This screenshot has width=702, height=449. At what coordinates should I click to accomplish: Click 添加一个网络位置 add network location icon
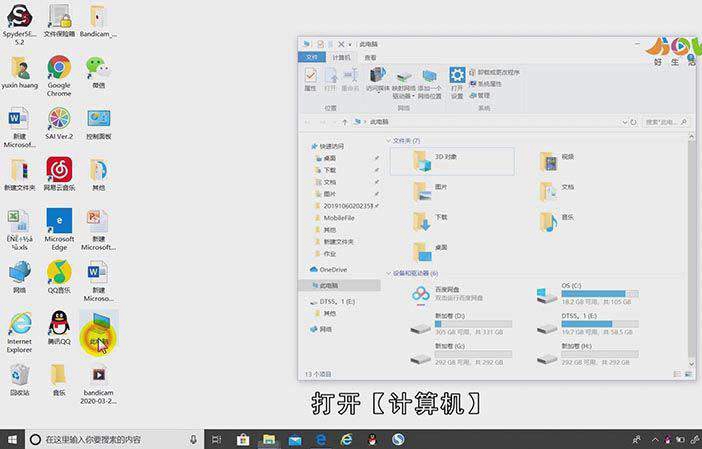(429, 84)
